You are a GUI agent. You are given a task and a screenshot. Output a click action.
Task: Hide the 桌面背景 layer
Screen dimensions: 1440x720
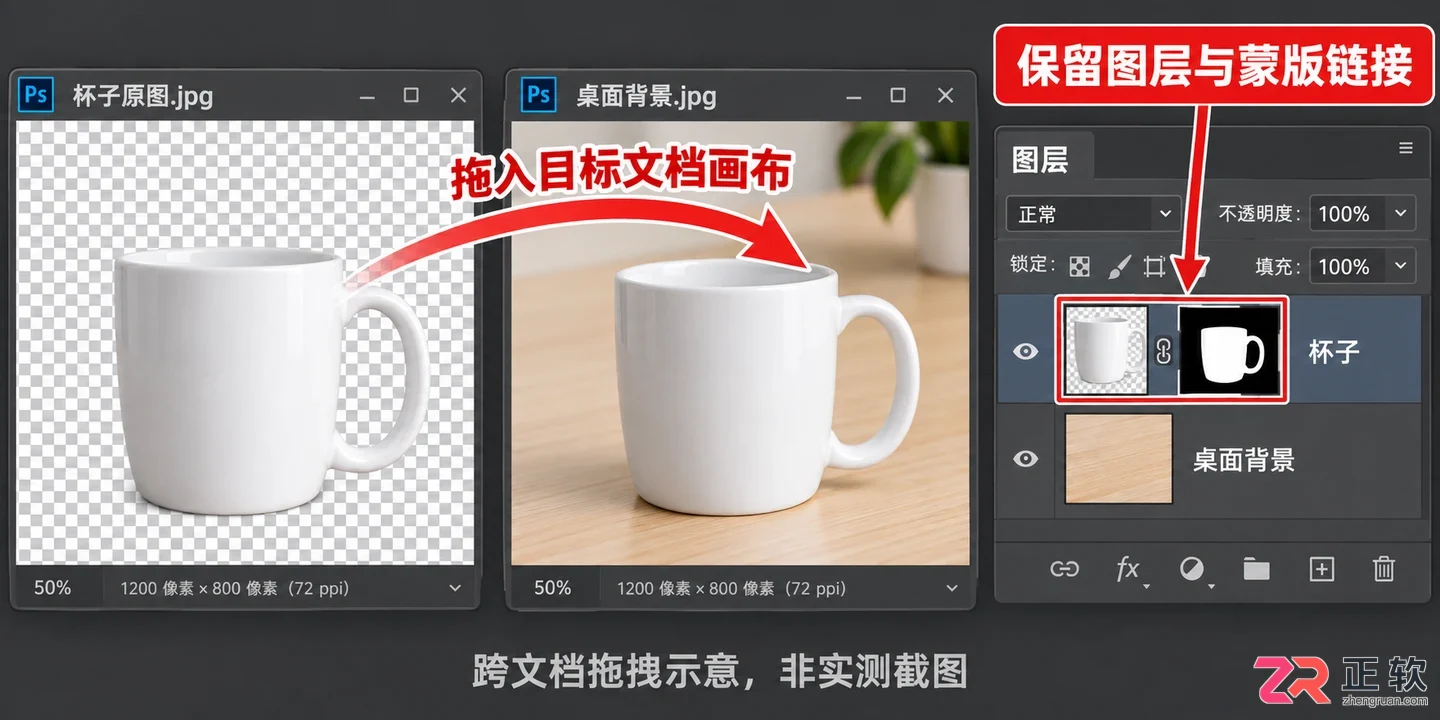pyautogui.click(x=1025, y=459)
